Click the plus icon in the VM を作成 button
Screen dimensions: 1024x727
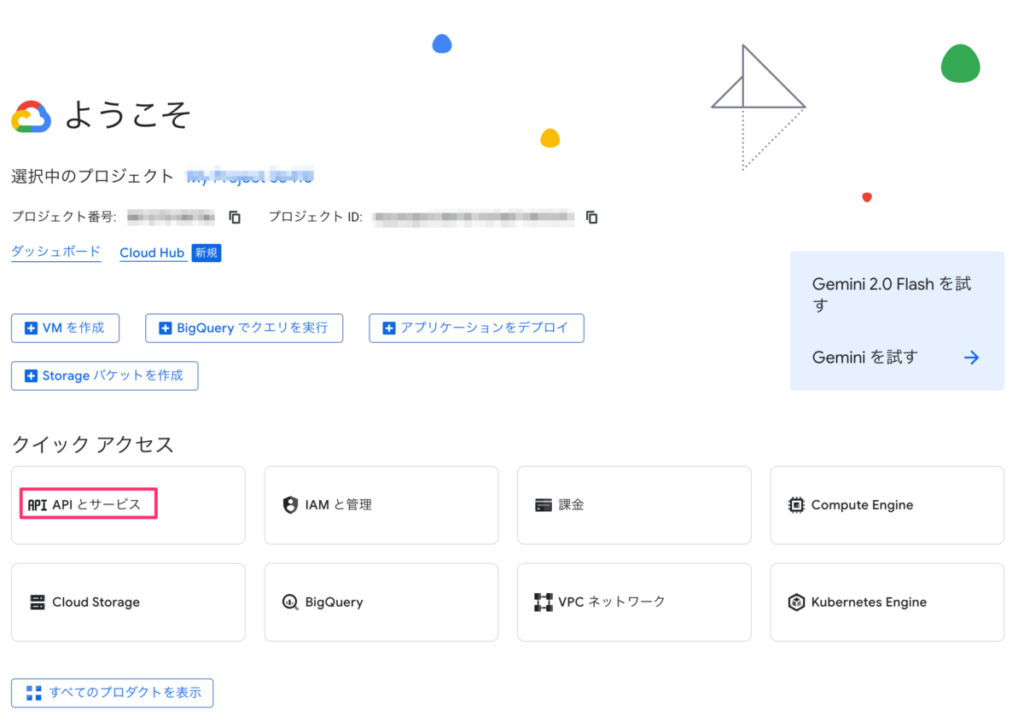click(x=31, y=328)
